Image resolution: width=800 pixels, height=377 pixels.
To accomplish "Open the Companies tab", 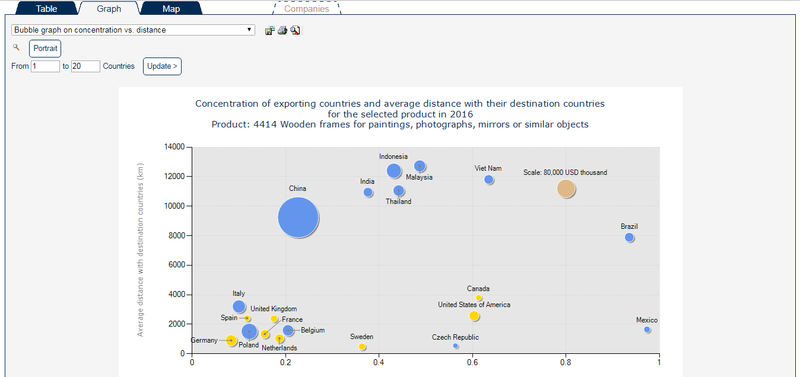I will 307,9.
